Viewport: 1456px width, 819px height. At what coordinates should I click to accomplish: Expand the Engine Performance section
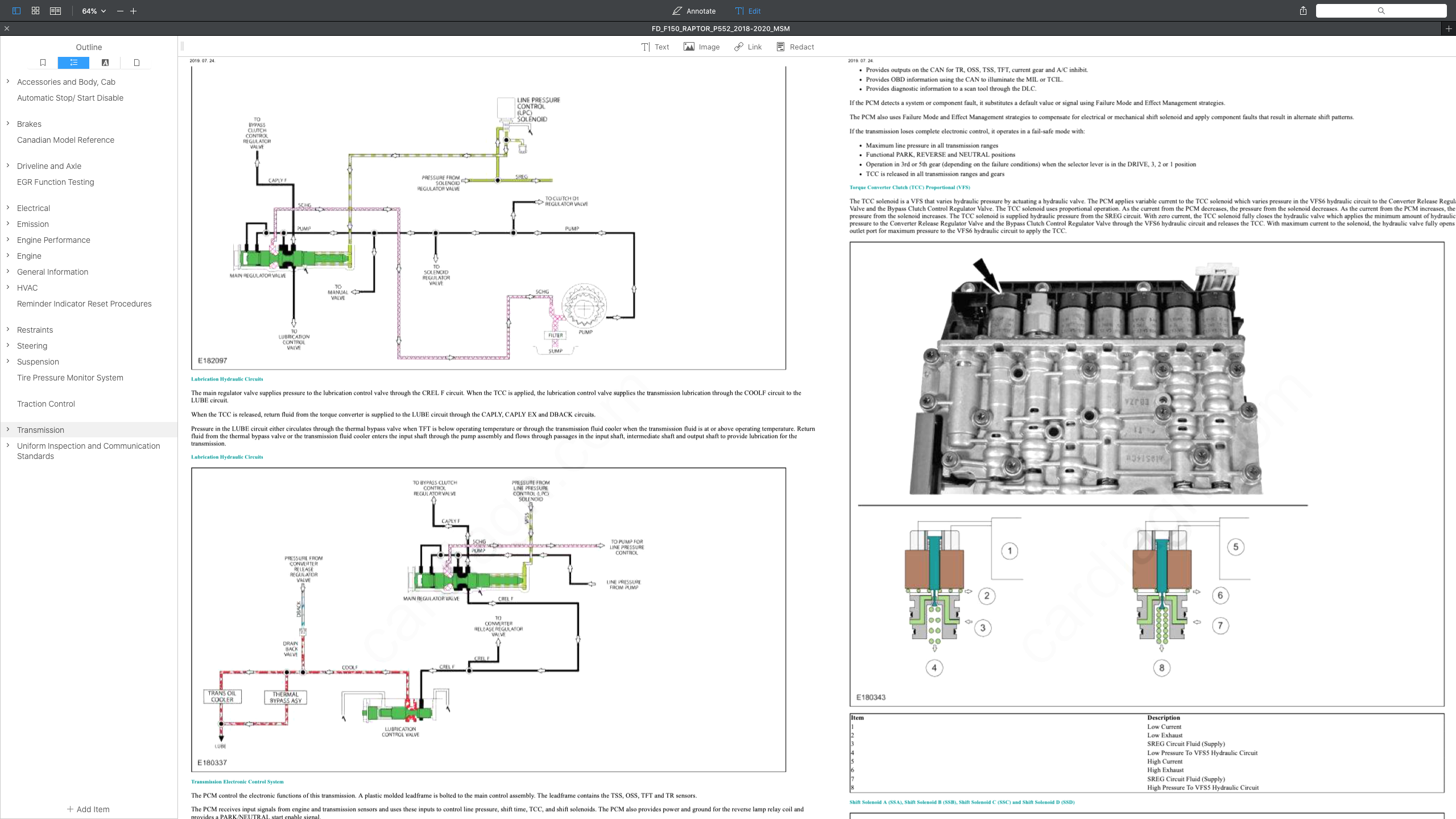tap(8, 239)
